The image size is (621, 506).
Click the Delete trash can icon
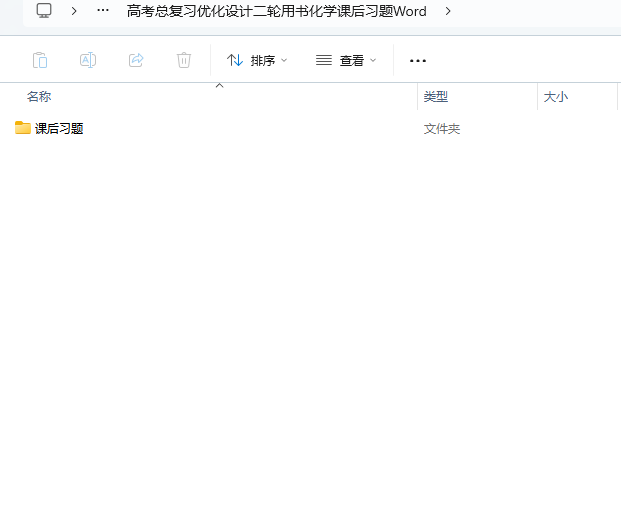pyautogui.click(x=184, y=60)
